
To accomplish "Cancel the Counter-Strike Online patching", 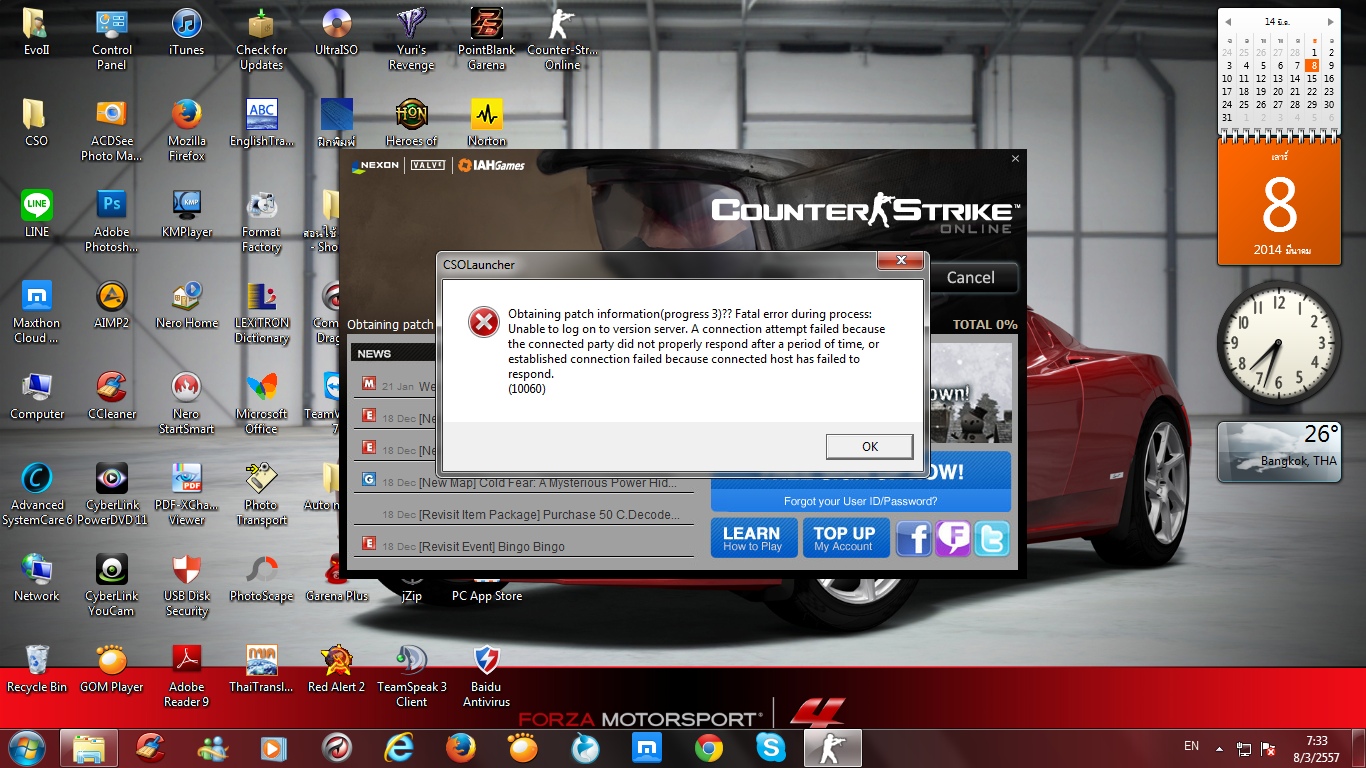I will tap(970, 278).
